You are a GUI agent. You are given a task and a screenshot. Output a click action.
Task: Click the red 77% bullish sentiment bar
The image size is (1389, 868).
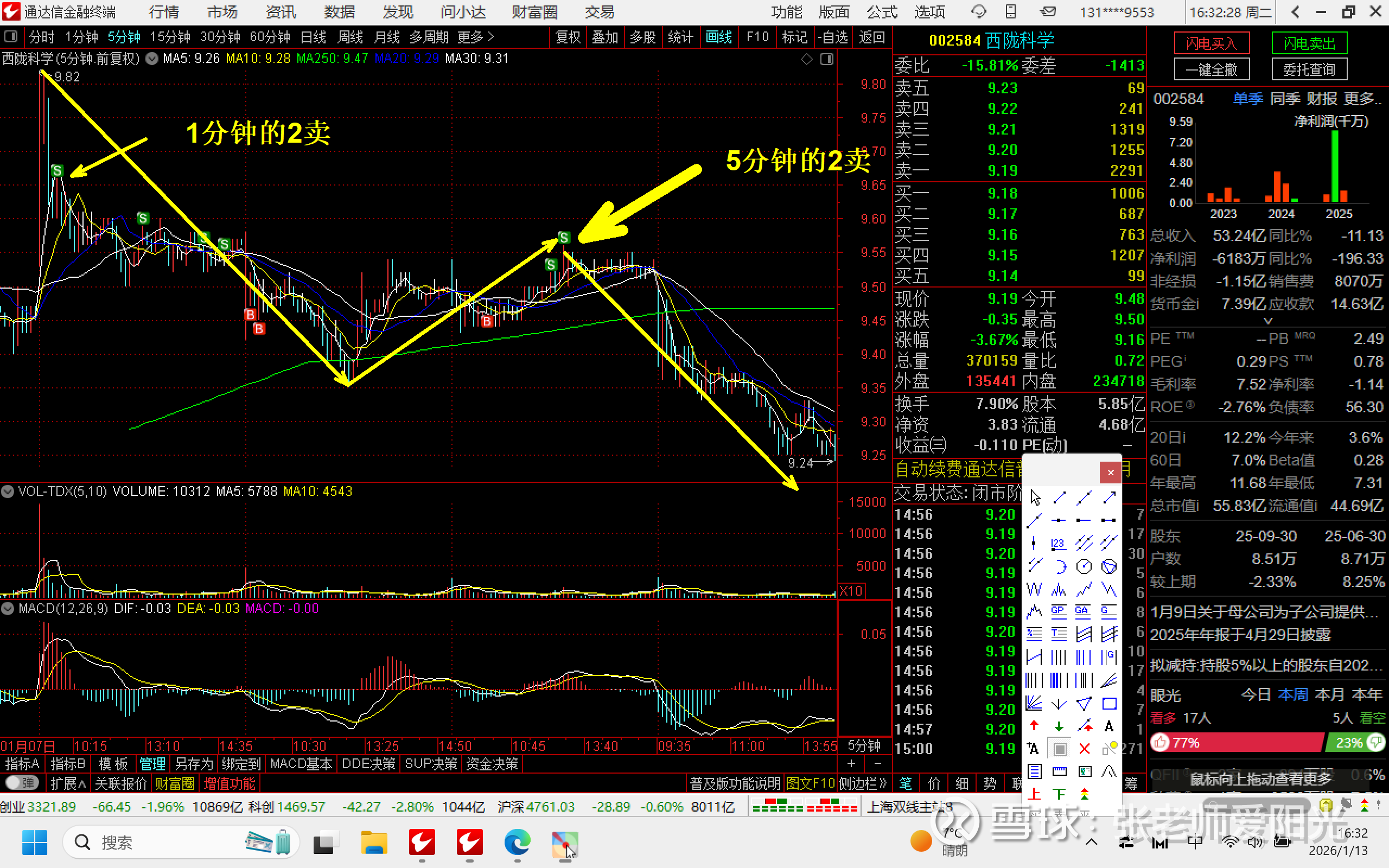[x=1237, y=743]
